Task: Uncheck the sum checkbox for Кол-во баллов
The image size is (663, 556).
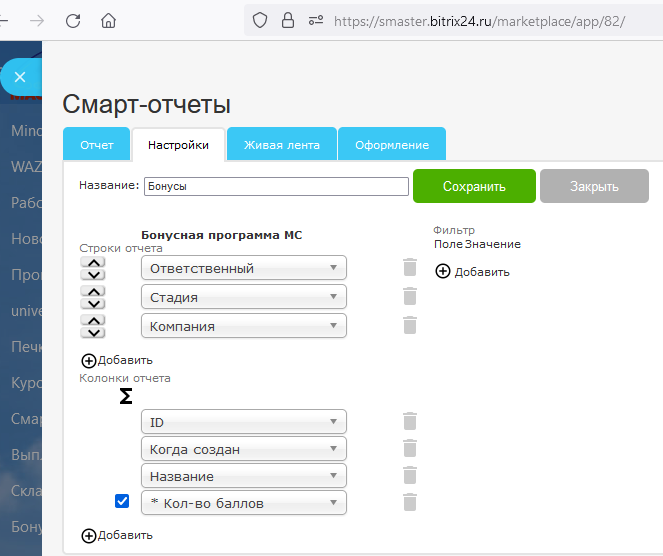Action: [123, 502]
